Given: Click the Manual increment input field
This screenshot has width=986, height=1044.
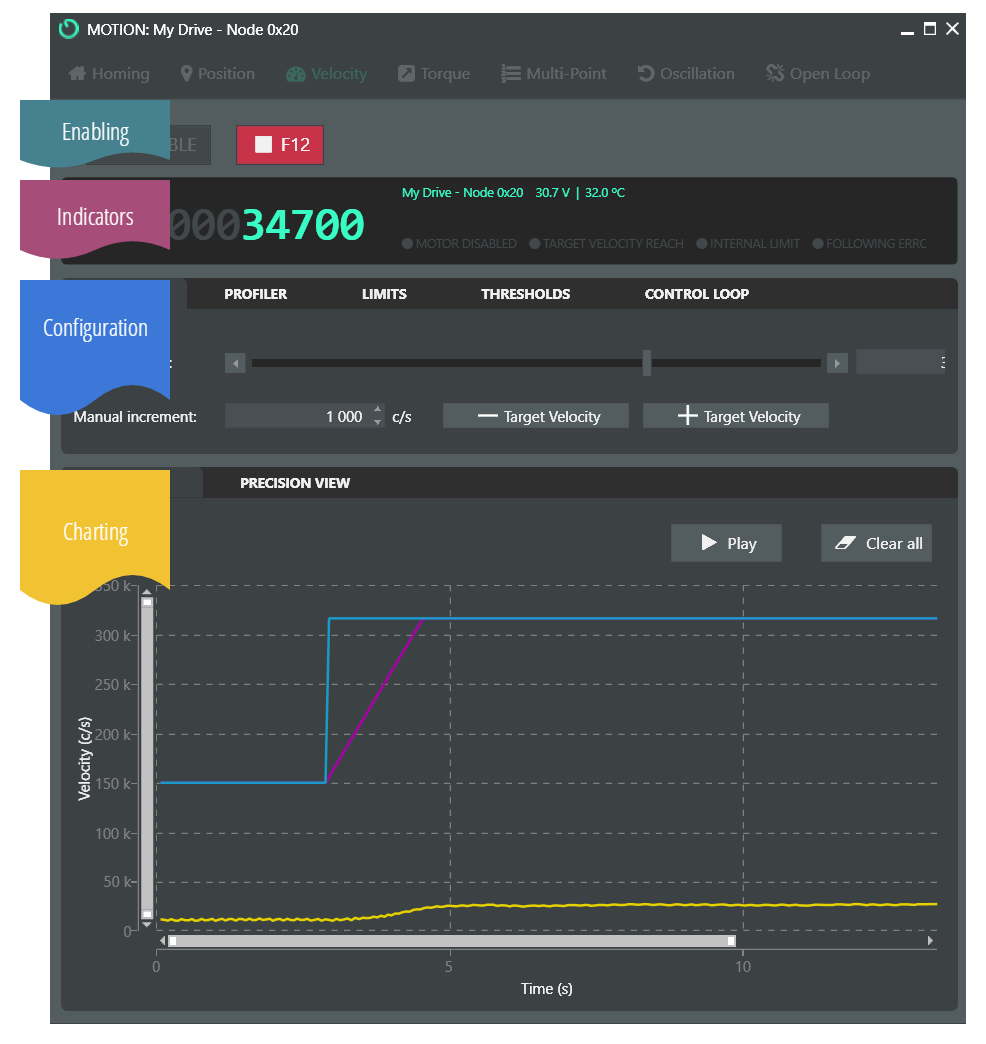Looking at the screenshot, I should (298, 416).
